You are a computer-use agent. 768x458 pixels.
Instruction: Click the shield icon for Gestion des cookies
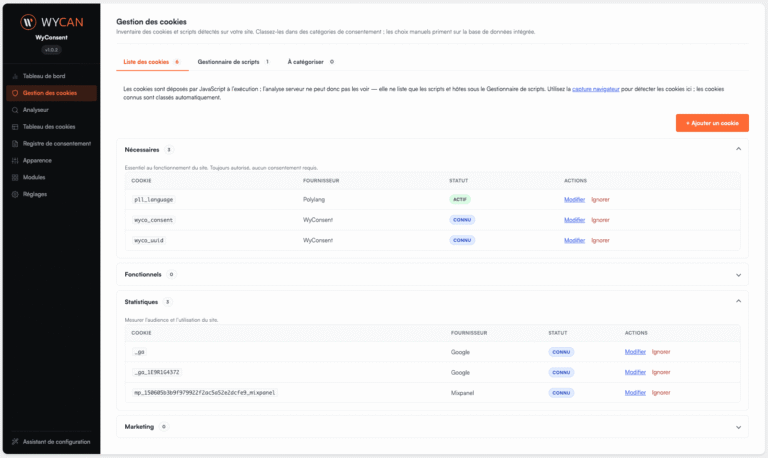(15, 93)
